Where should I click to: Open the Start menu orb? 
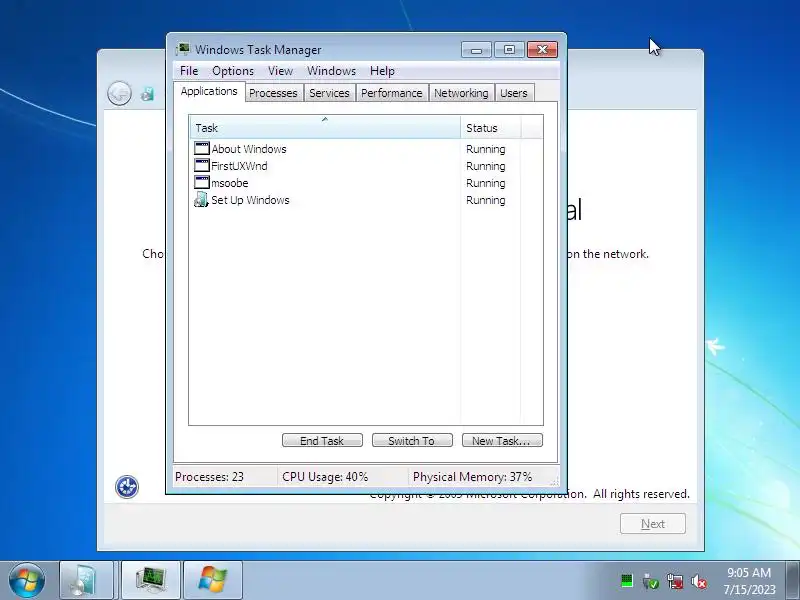(27, 580)
